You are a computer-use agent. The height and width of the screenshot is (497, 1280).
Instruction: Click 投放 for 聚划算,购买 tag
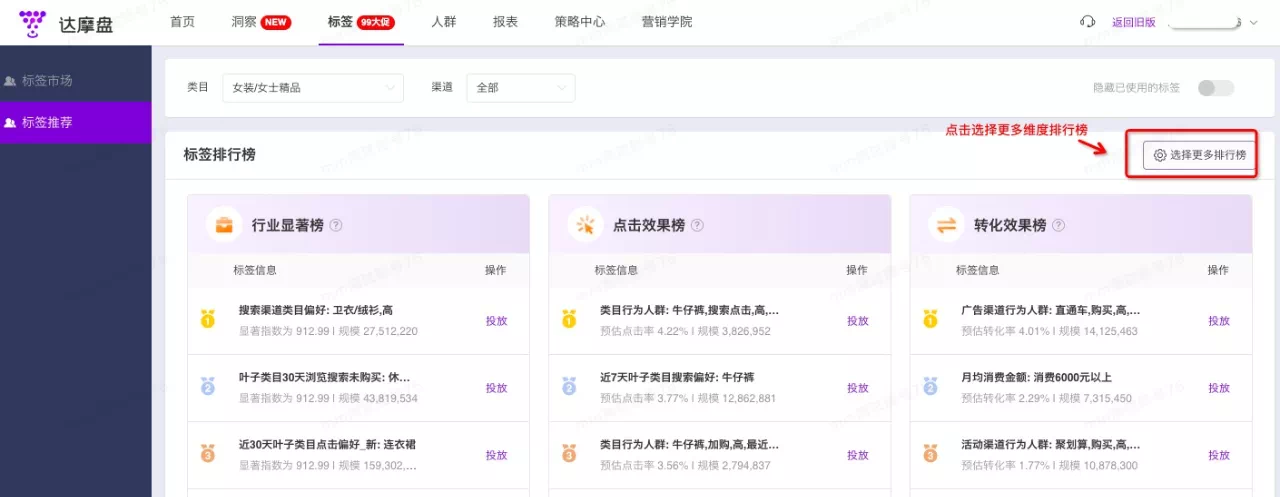click(1219, 455)
